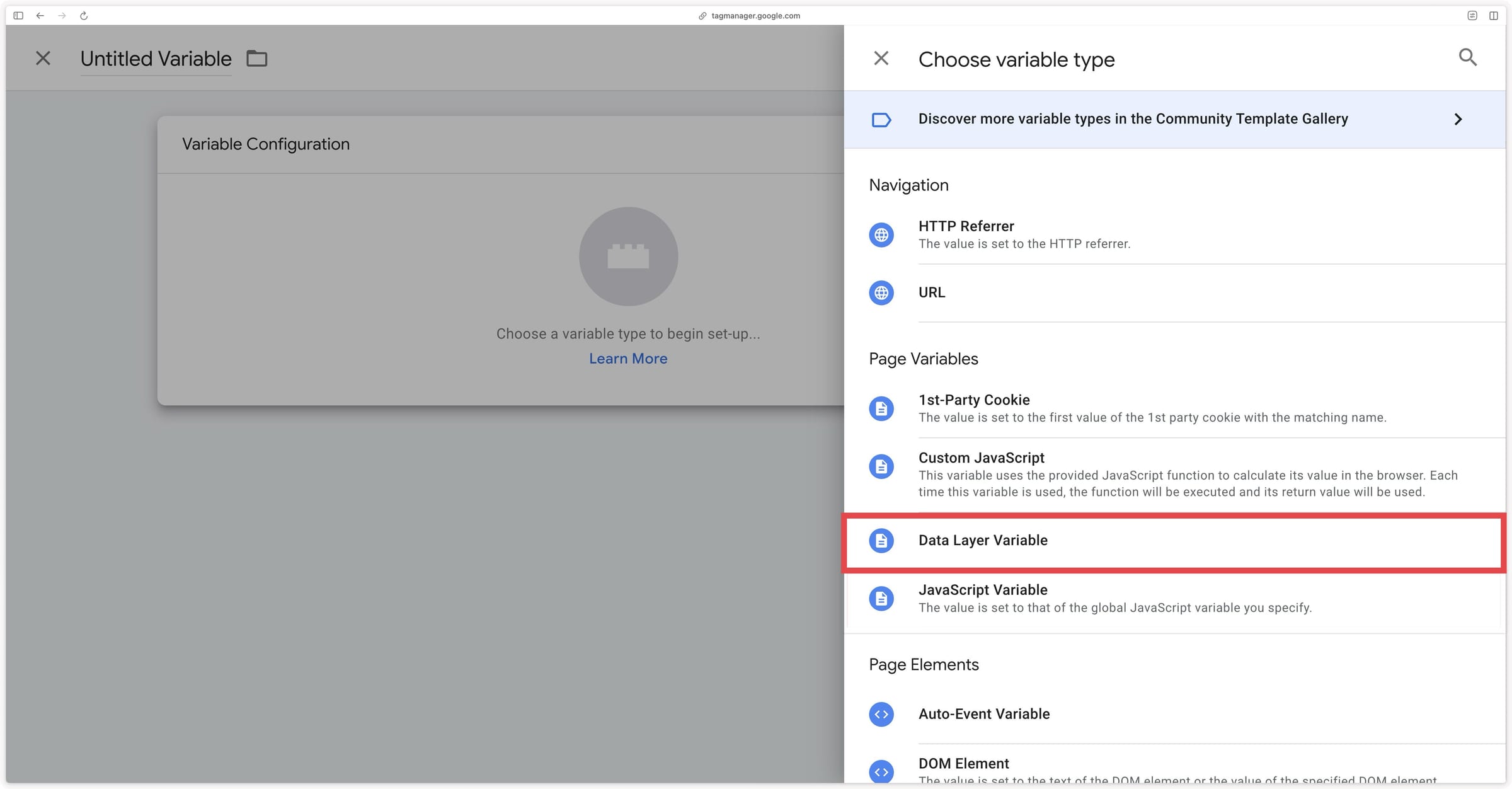This screenshot has width=1512, height=789.
Task: Open Discover more variable types banner text
Action: [1133, 118]
